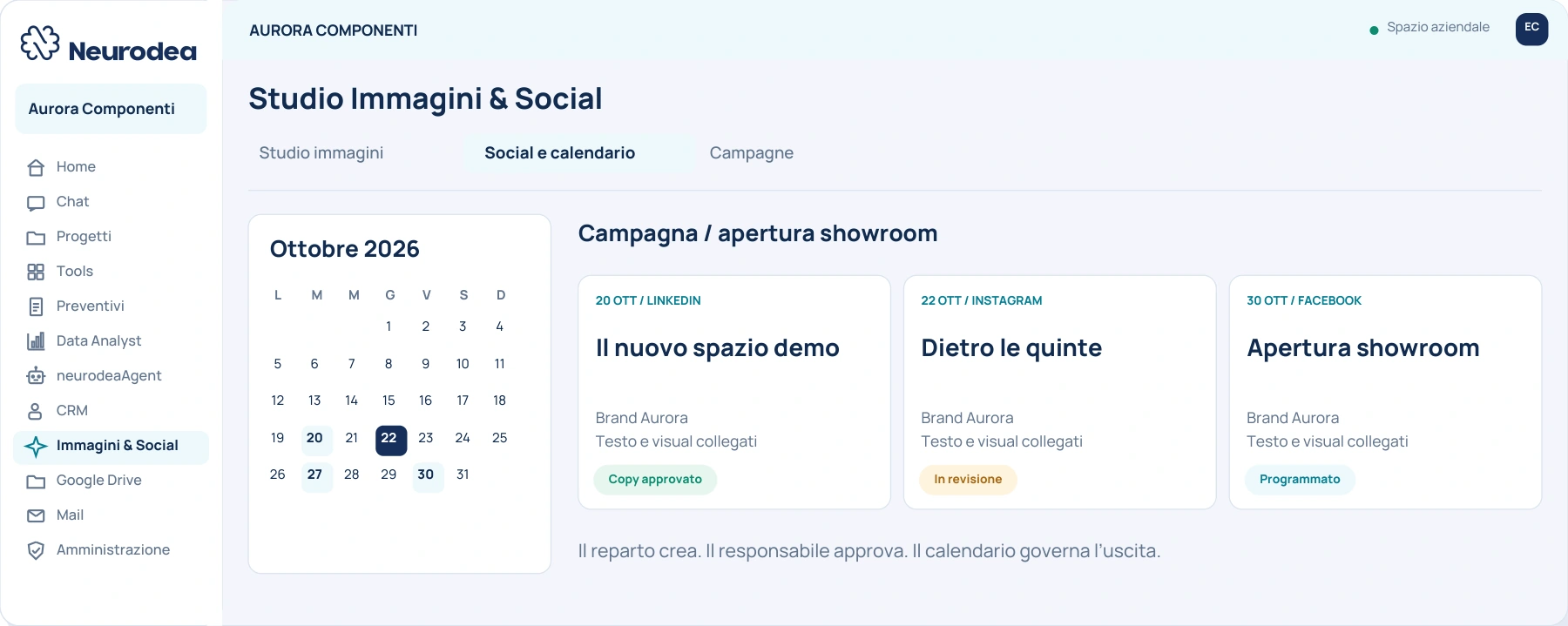Open the Dietro le quinte card title
Image resolution: width=1568 pixels, height=626 pixels.
point(1011,348)
